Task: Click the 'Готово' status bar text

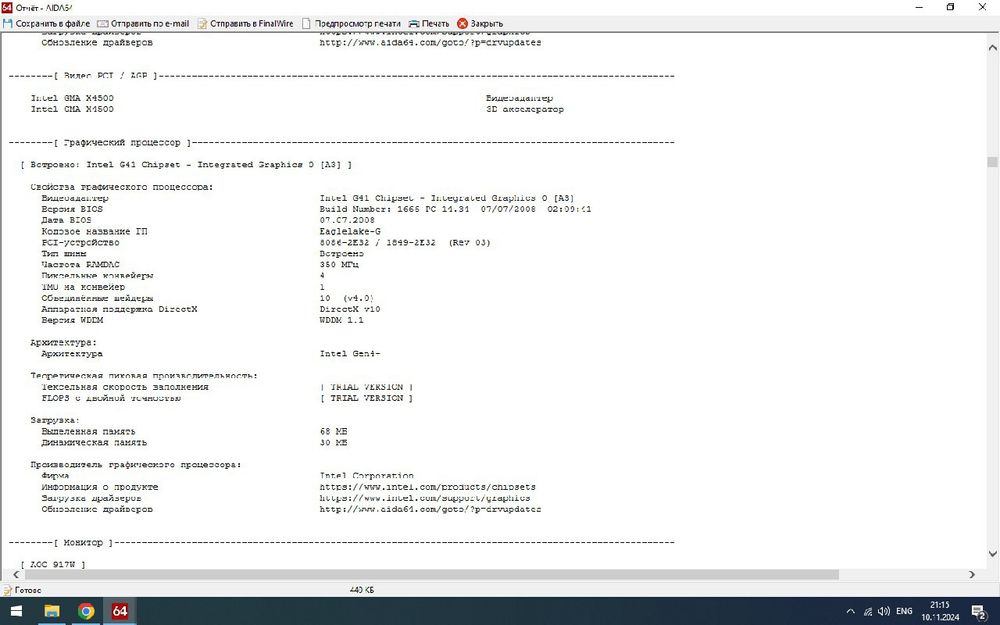Action: click(x=27, y=591)
